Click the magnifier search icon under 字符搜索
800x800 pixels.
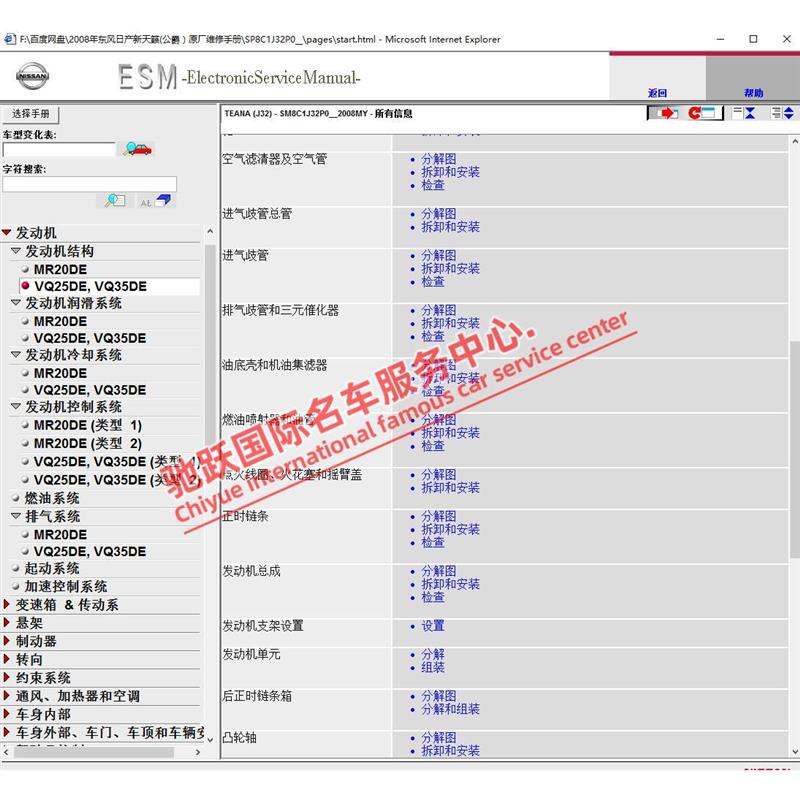[x=115, y=201]
